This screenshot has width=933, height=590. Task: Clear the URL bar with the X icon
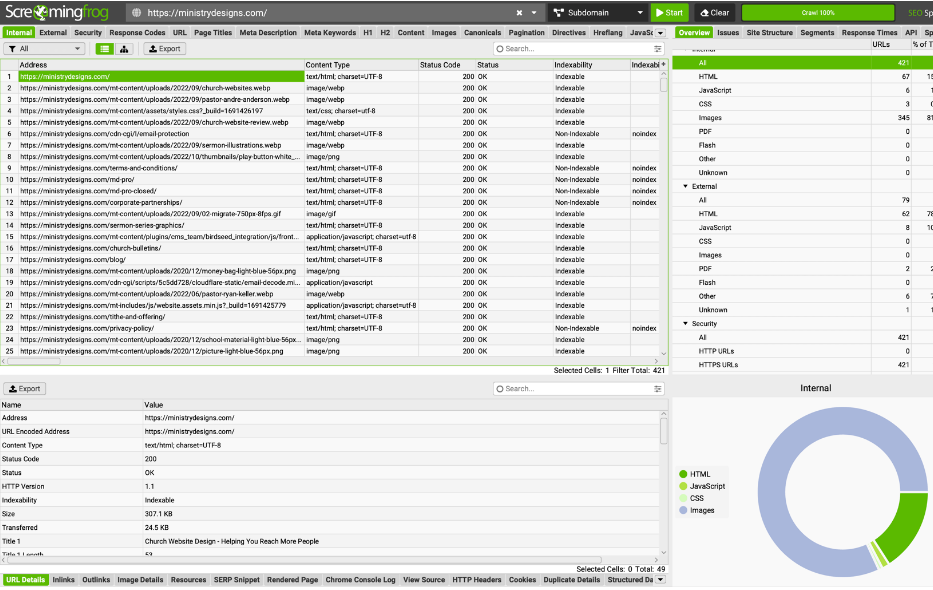pos(519,13)
